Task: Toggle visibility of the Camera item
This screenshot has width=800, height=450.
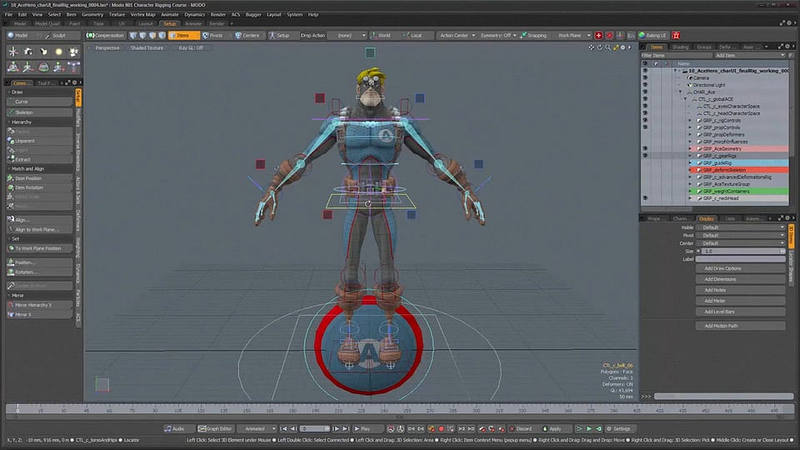Action: click(645, 78)
